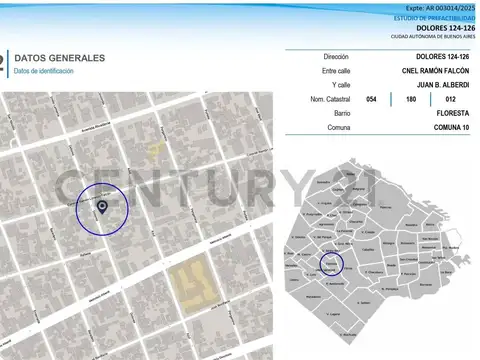Select the Barrio value 'FLORESTA'
Screen dimensions: 480x360
click(453, 113)
